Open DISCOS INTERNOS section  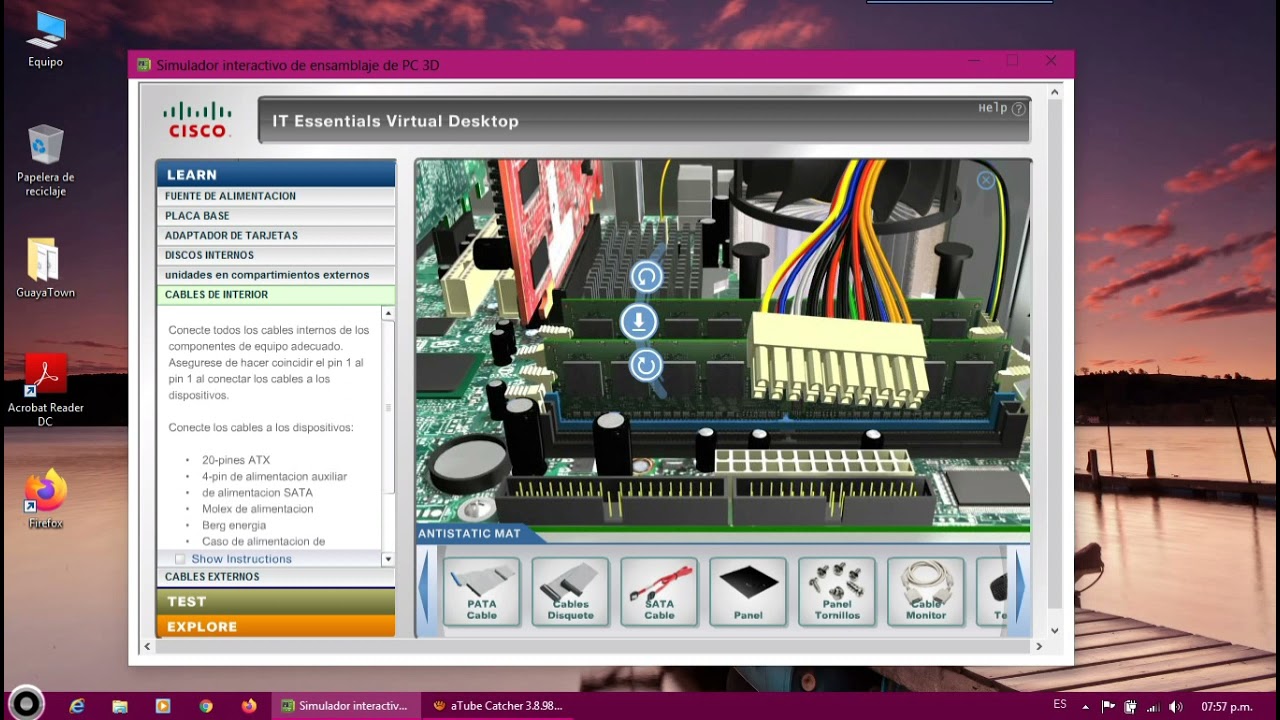(x=275, y=255)
